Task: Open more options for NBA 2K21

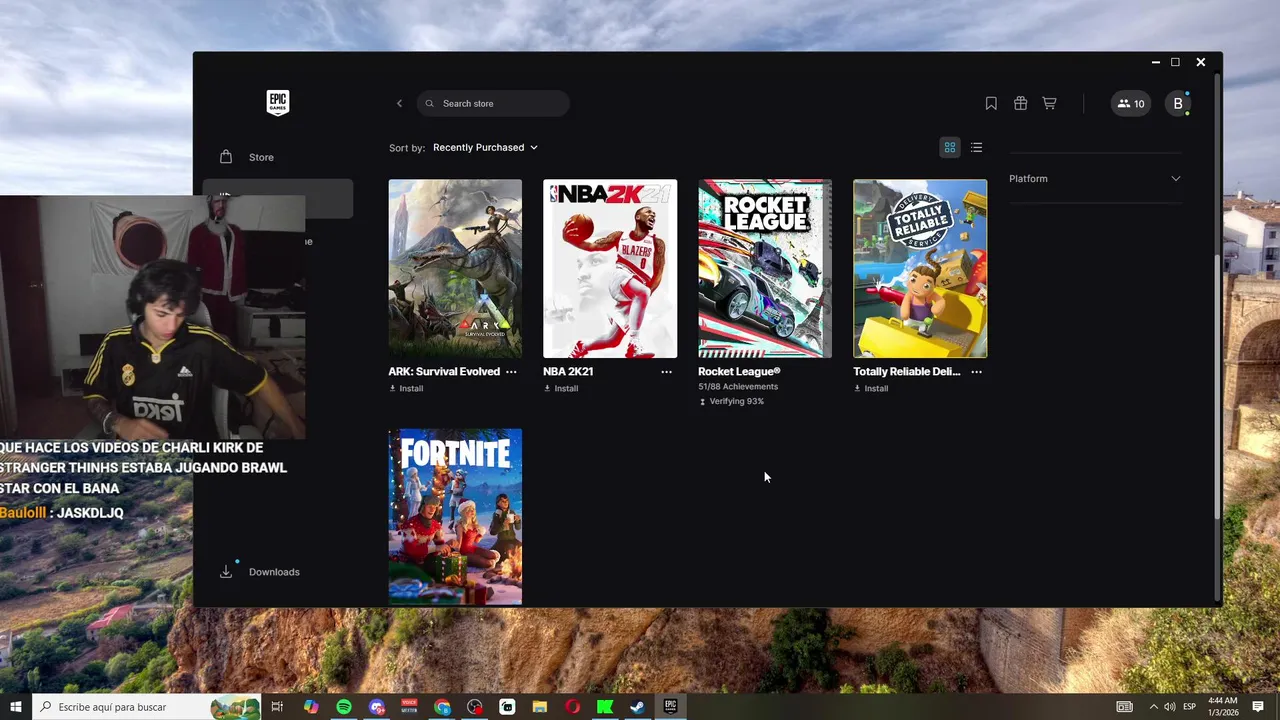Action: [x=666, y=371]
